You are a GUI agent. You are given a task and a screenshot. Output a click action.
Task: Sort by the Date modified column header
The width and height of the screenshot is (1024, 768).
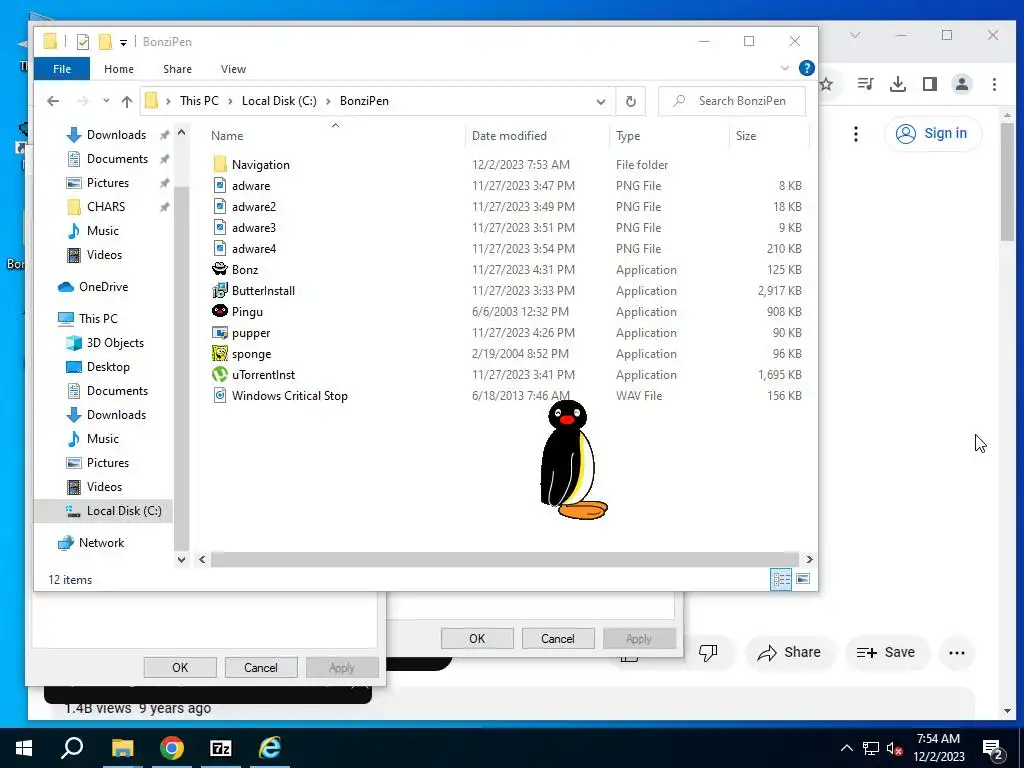pos(509,136)
